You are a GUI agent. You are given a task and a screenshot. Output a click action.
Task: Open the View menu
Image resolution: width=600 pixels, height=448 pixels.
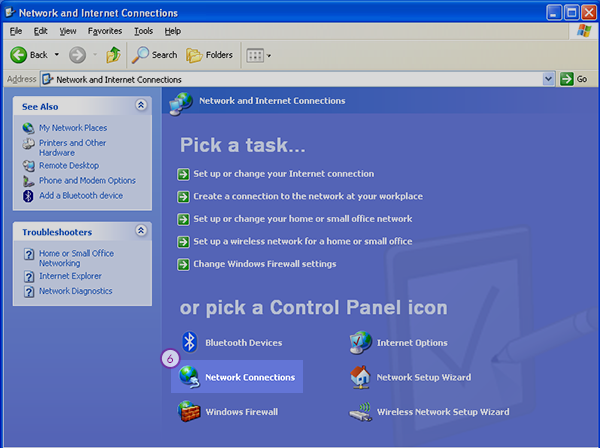pos(67,31)
